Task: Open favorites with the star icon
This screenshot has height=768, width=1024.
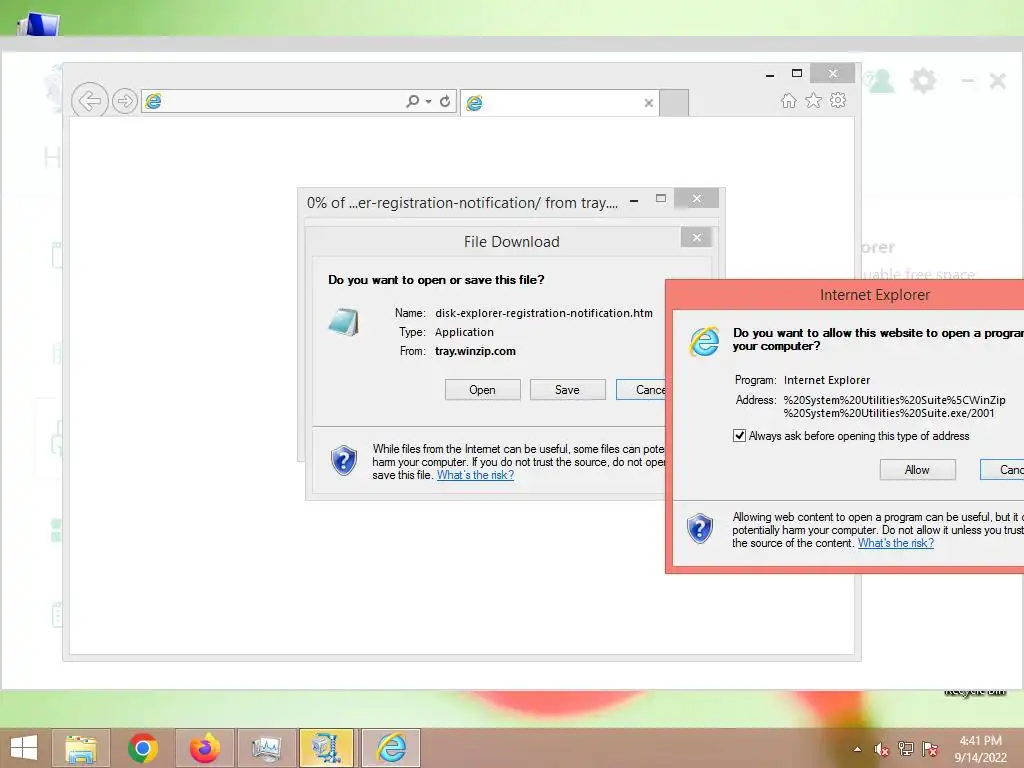Action: [813, 100]
